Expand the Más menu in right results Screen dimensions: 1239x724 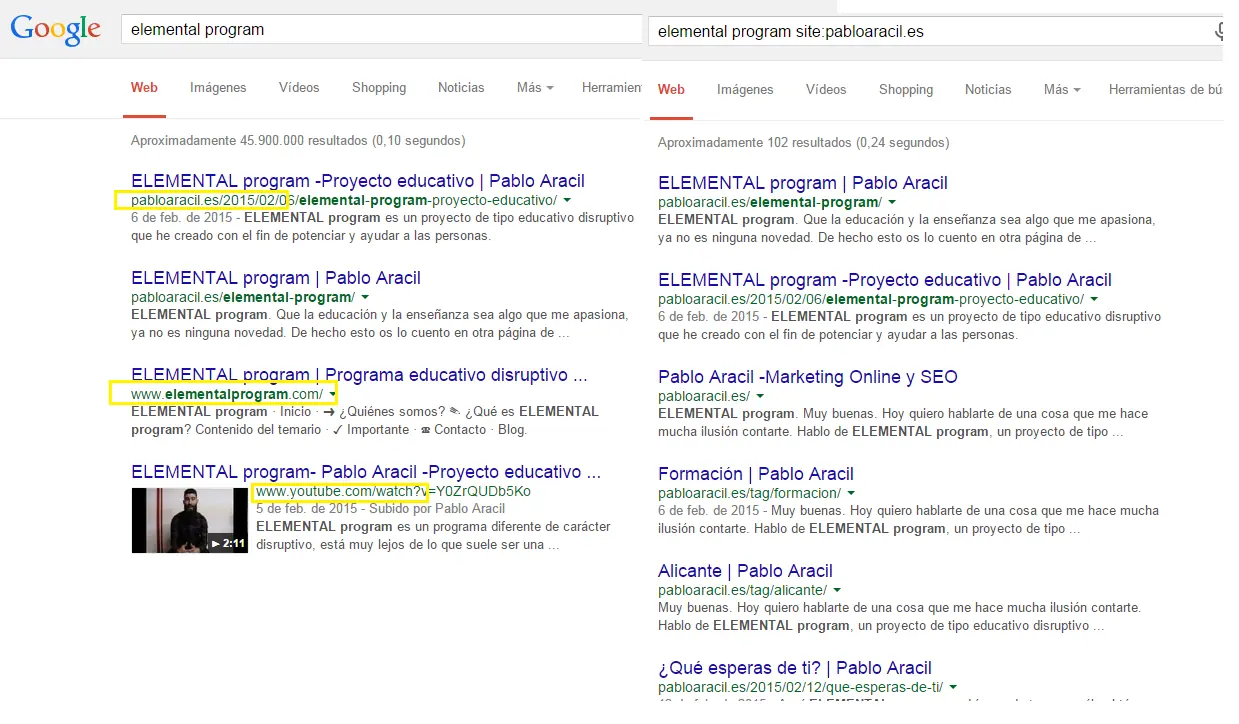coord(1062,90)
